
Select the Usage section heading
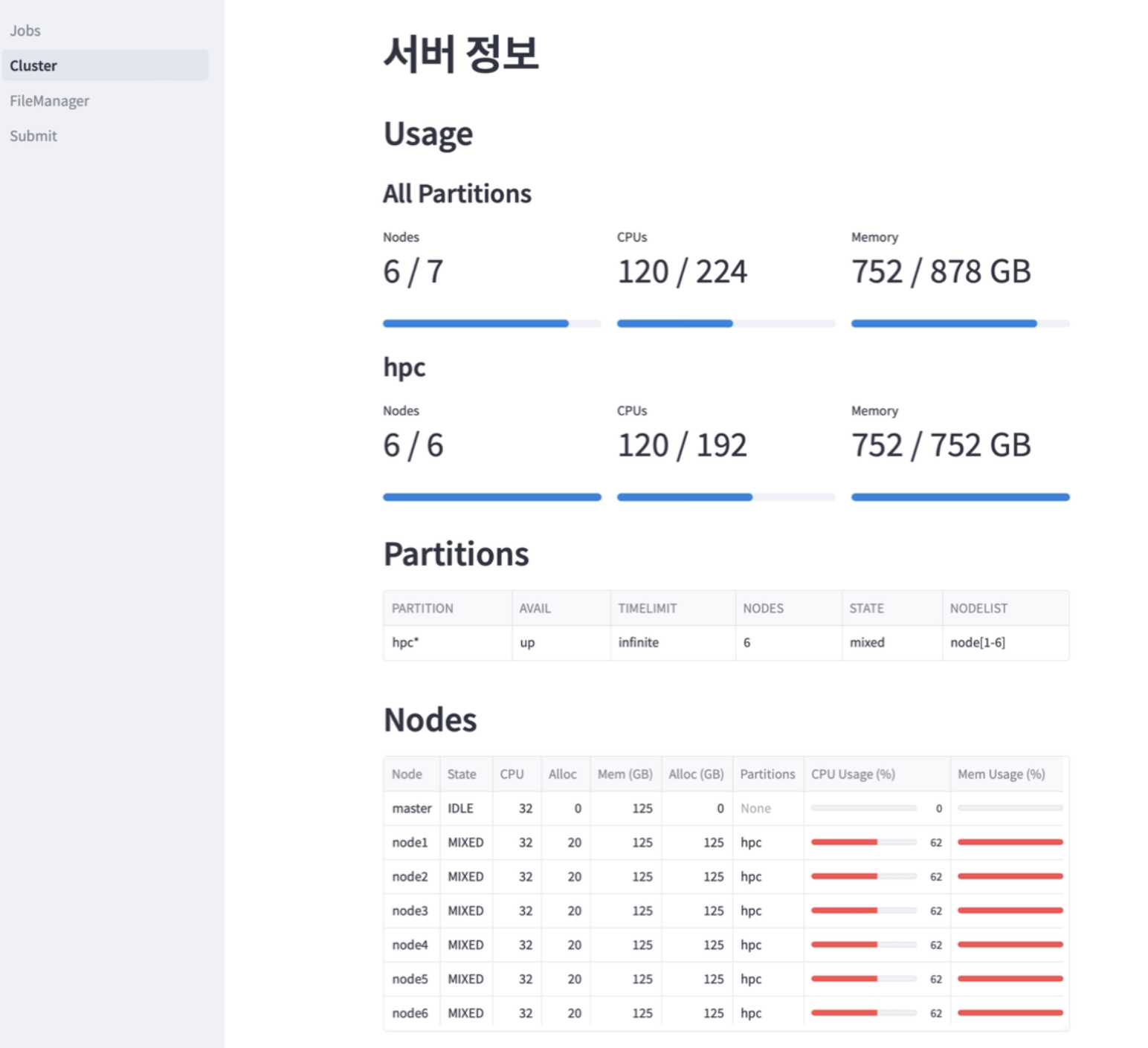coord(428,134)
